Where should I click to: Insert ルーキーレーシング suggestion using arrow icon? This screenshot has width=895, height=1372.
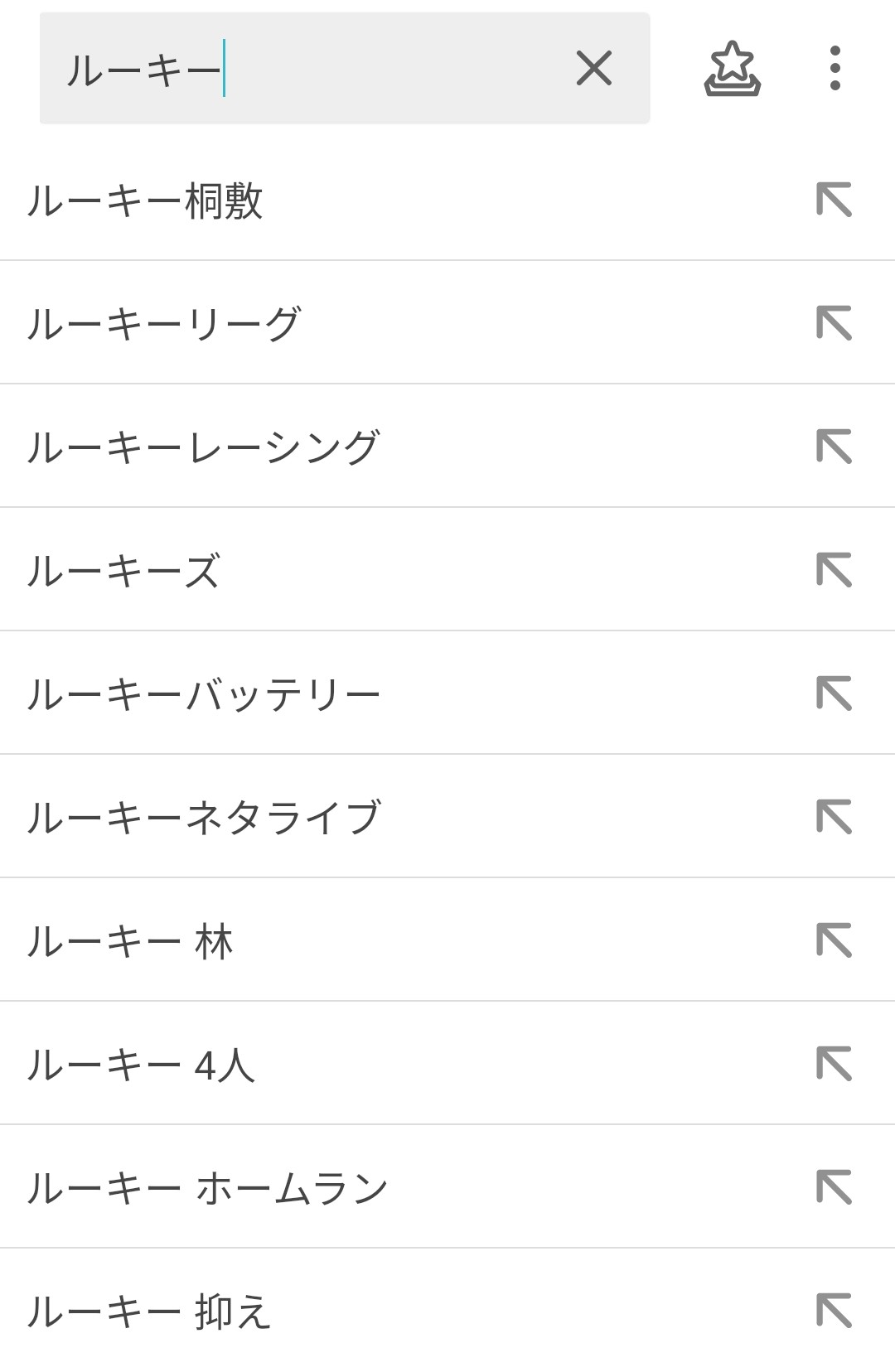click(x=834, y=447)
